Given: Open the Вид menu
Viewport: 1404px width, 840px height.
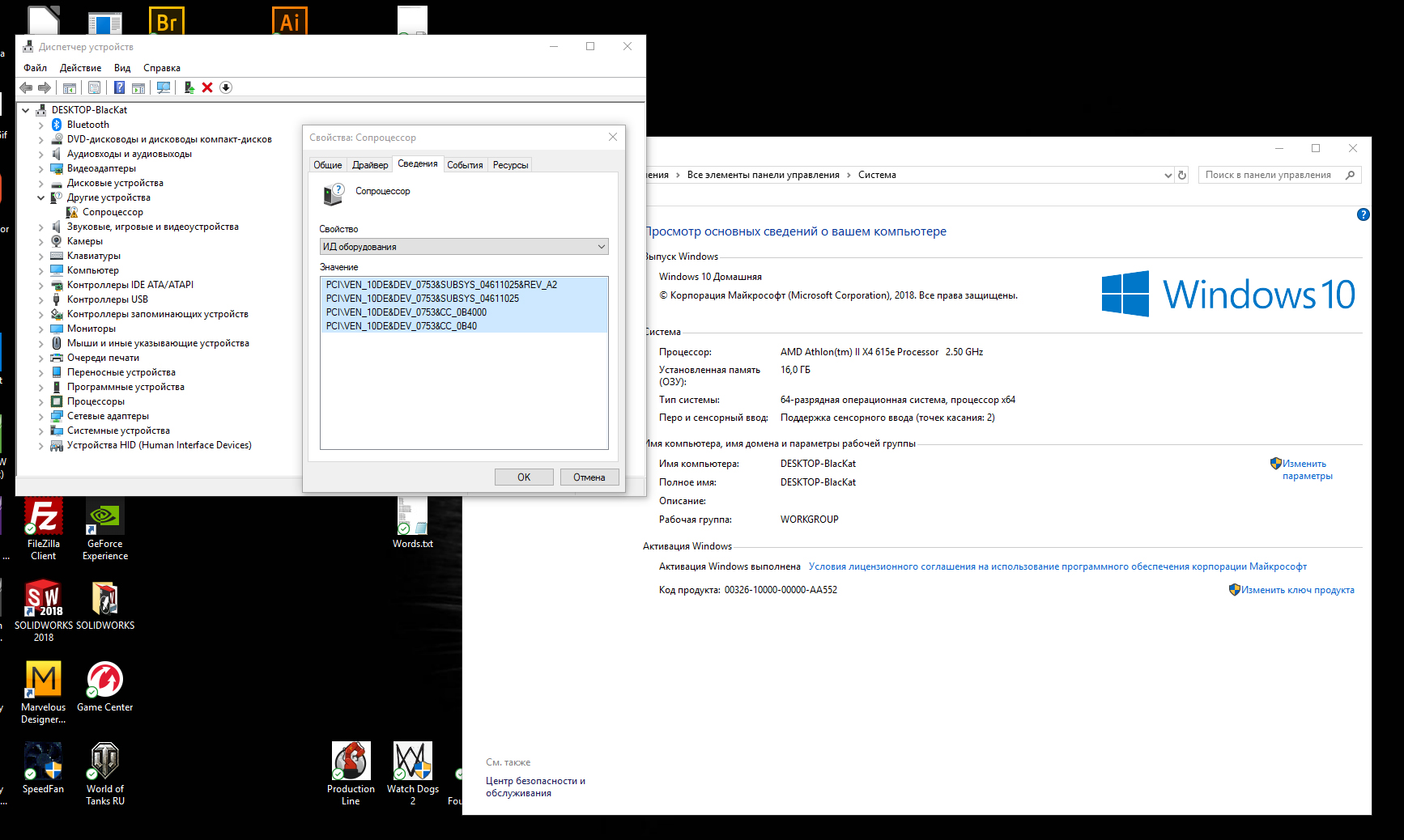Looking at the screenshot, I should 122,68.
